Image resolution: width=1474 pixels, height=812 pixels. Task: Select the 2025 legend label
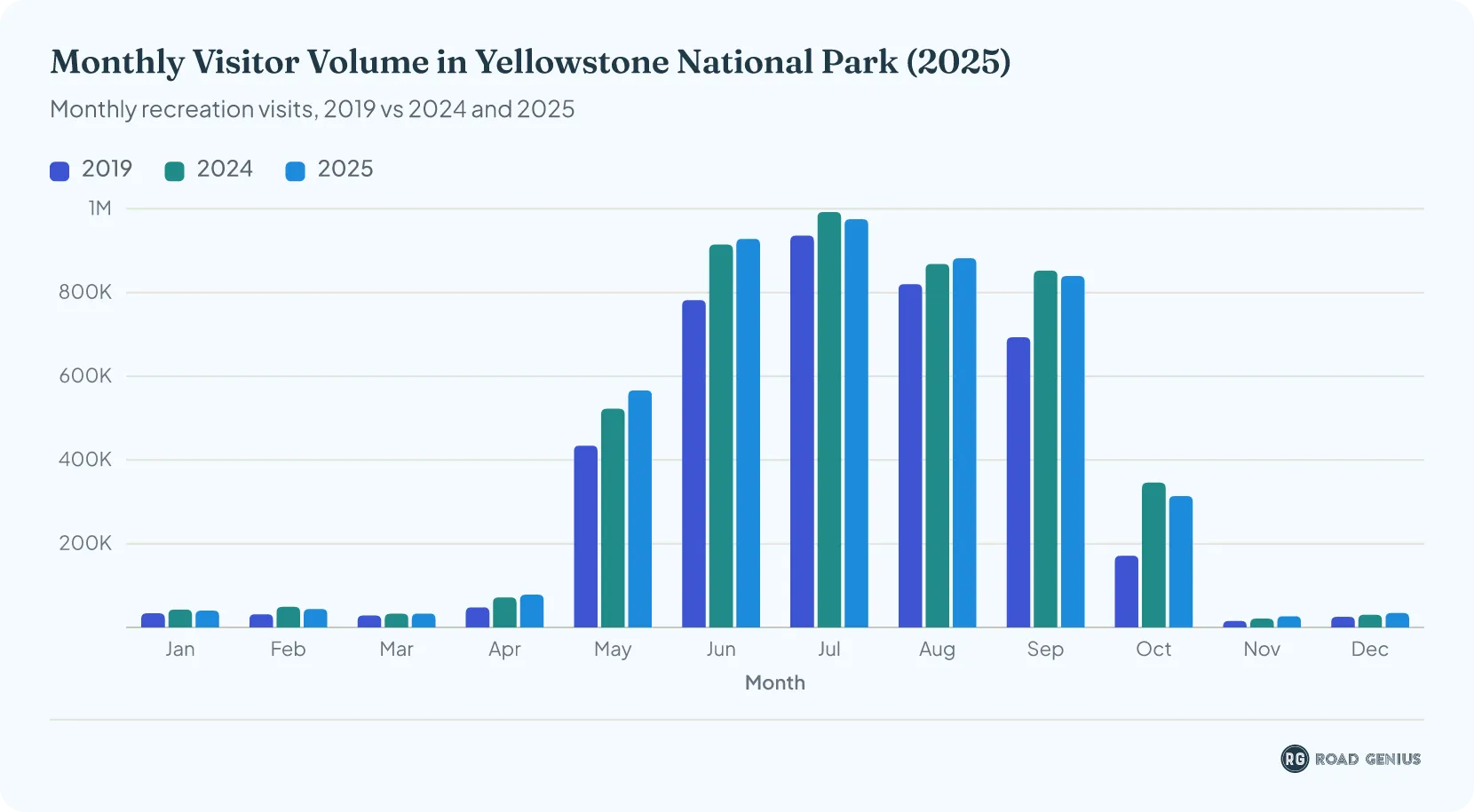pos(345,169)
